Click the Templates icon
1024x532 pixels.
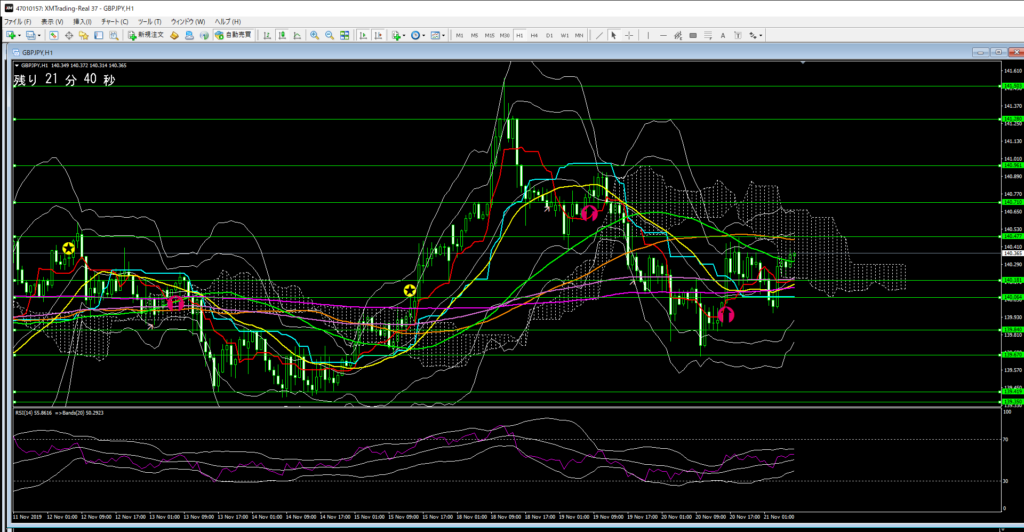click(x=436, y=35)
